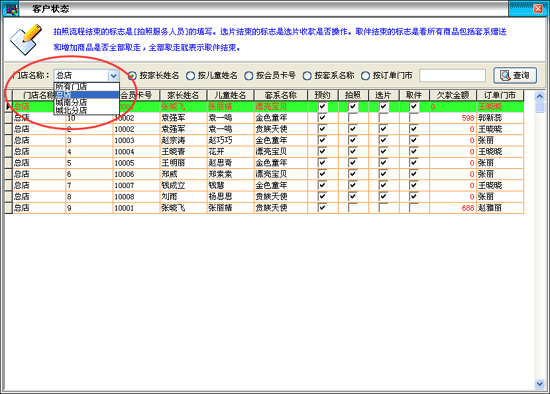Toggle 选片 checkbox in 袁强军 金色童年 row
Screen dimensions: 550x394
[x=383, y=118]
